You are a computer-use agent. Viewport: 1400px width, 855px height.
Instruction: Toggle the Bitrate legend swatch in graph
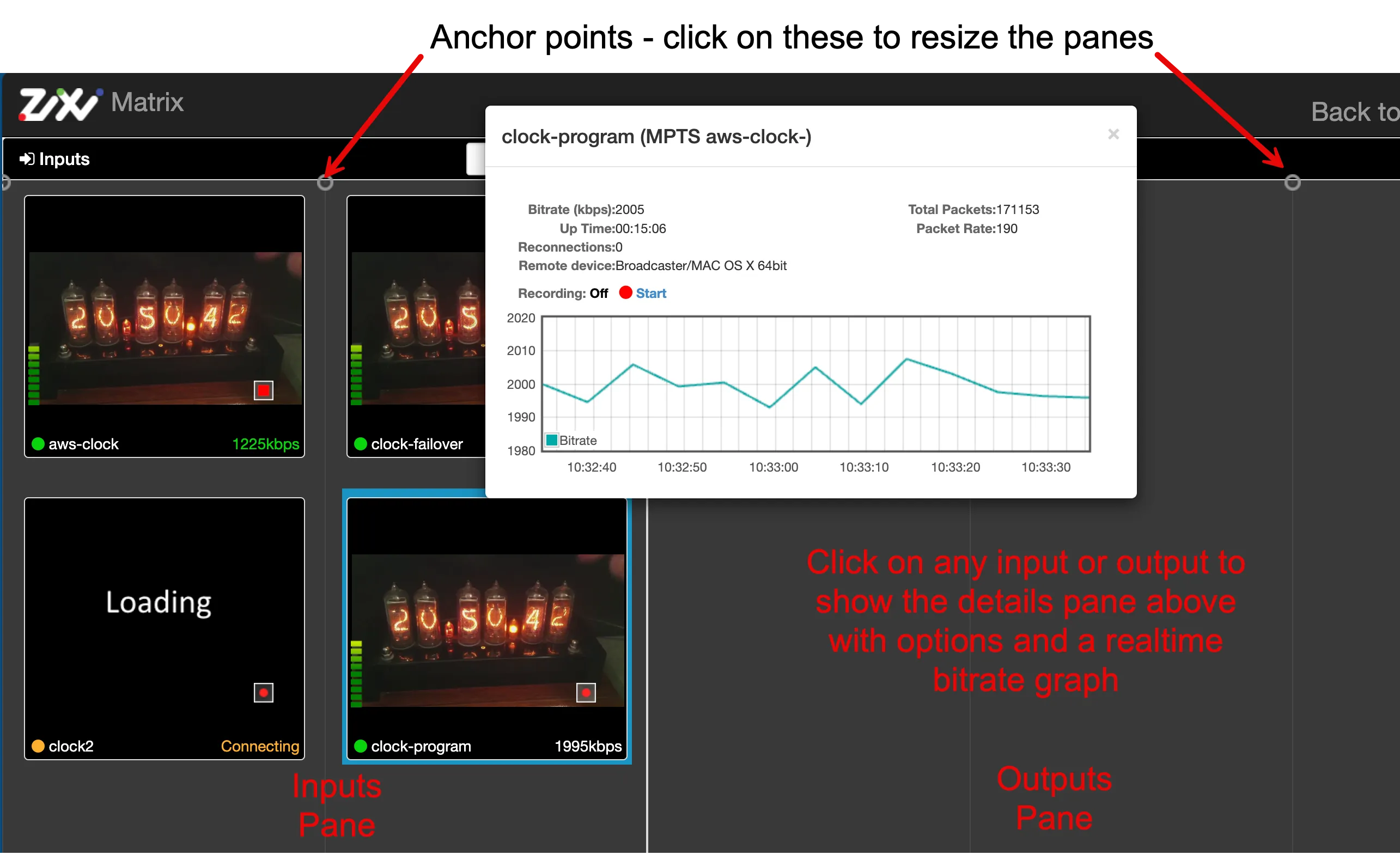point(552,440)
